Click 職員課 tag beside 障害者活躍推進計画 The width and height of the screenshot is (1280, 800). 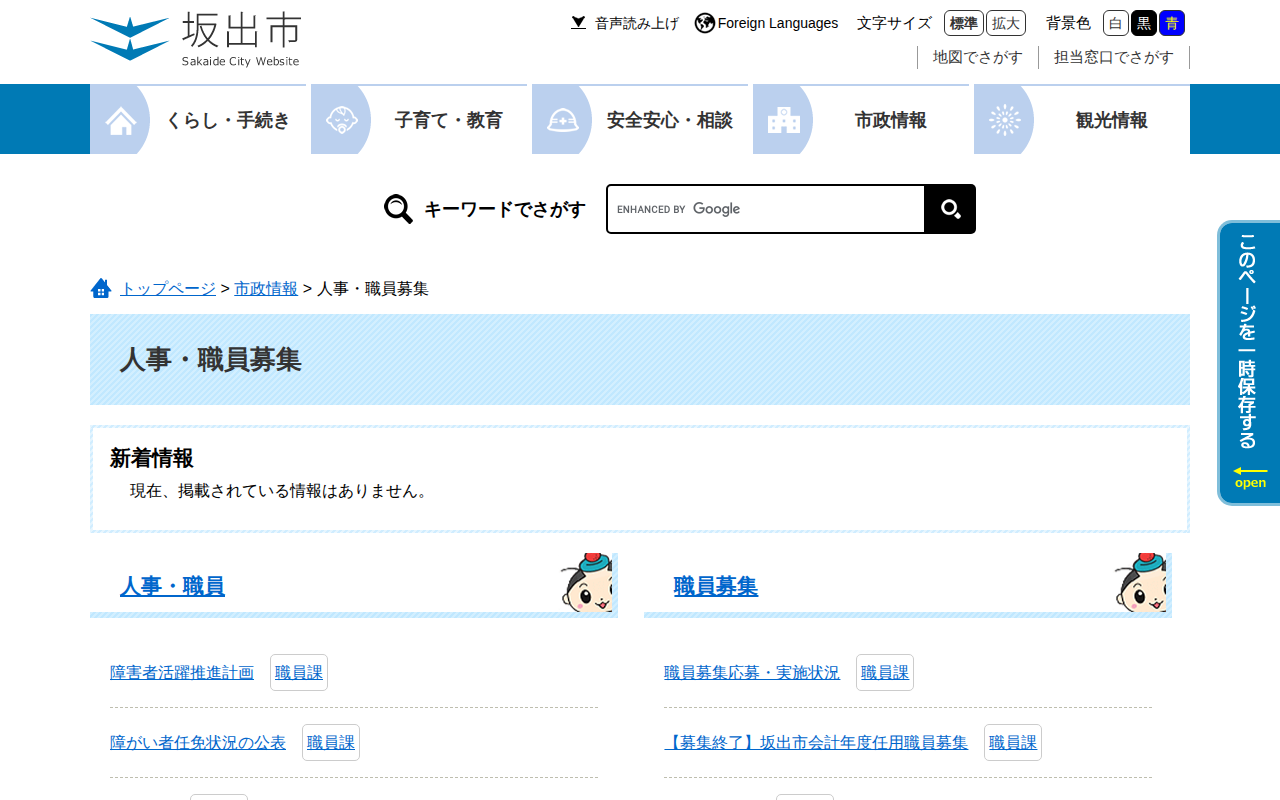299,672
